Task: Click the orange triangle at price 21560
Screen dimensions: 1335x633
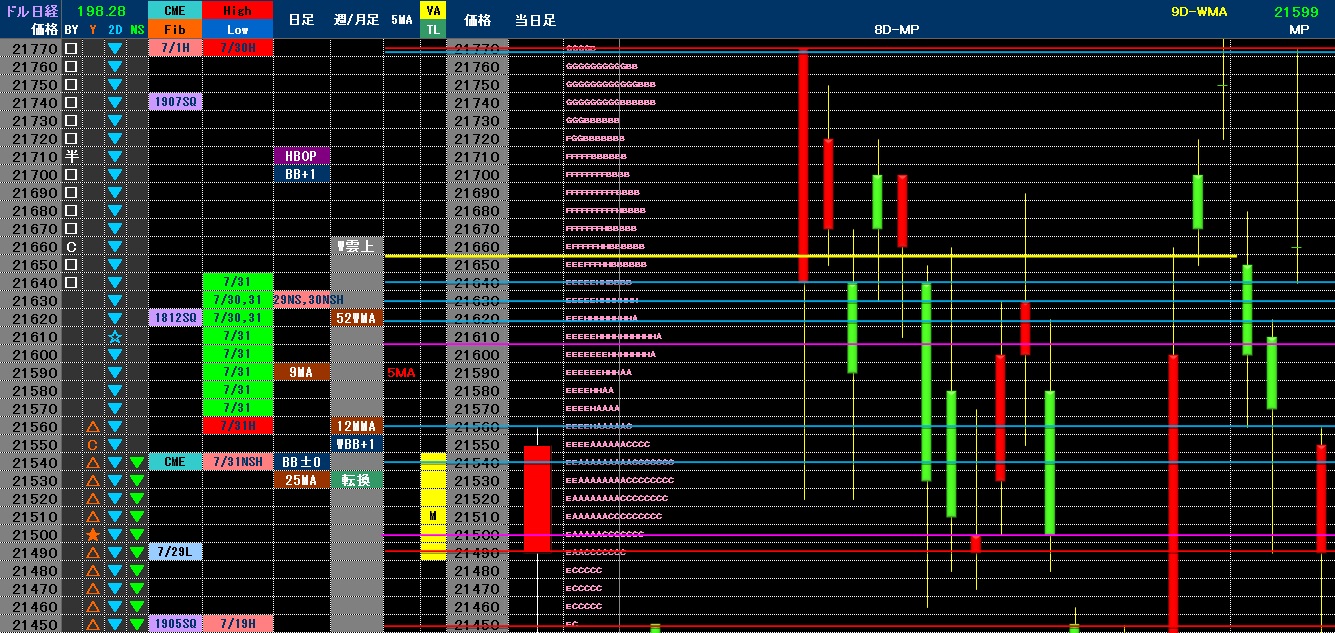Action: (93, 427)
